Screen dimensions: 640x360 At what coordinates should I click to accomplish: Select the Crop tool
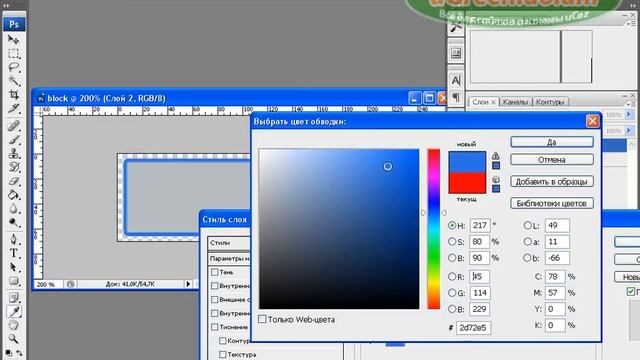(x=13, y=95)
